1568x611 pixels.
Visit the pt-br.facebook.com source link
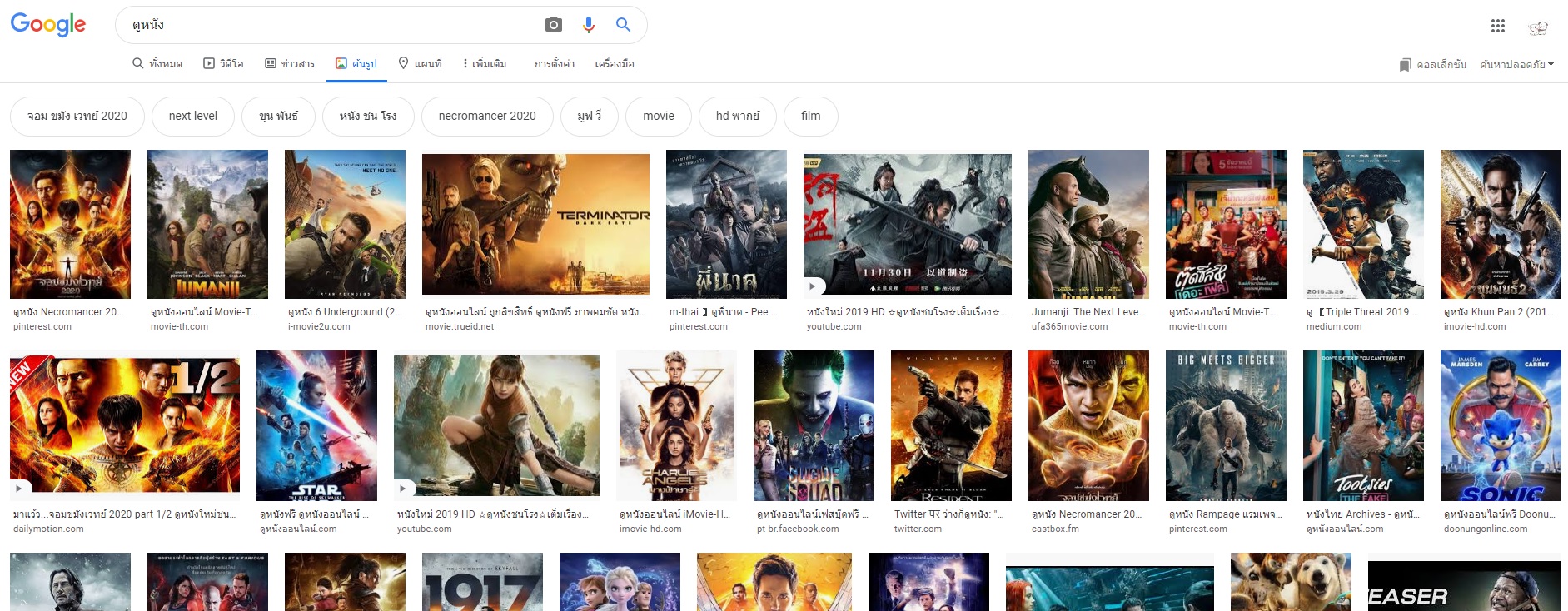(x=798, y=529)
